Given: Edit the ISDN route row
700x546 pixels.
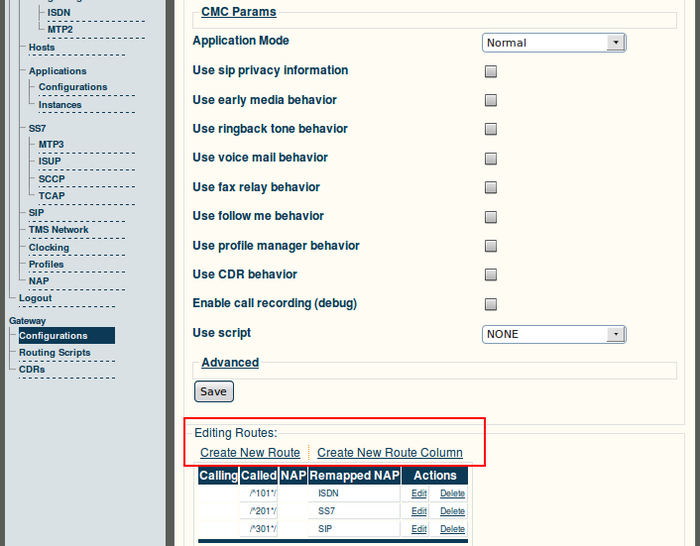Looking at the screenshot, I should coord(419,493).
